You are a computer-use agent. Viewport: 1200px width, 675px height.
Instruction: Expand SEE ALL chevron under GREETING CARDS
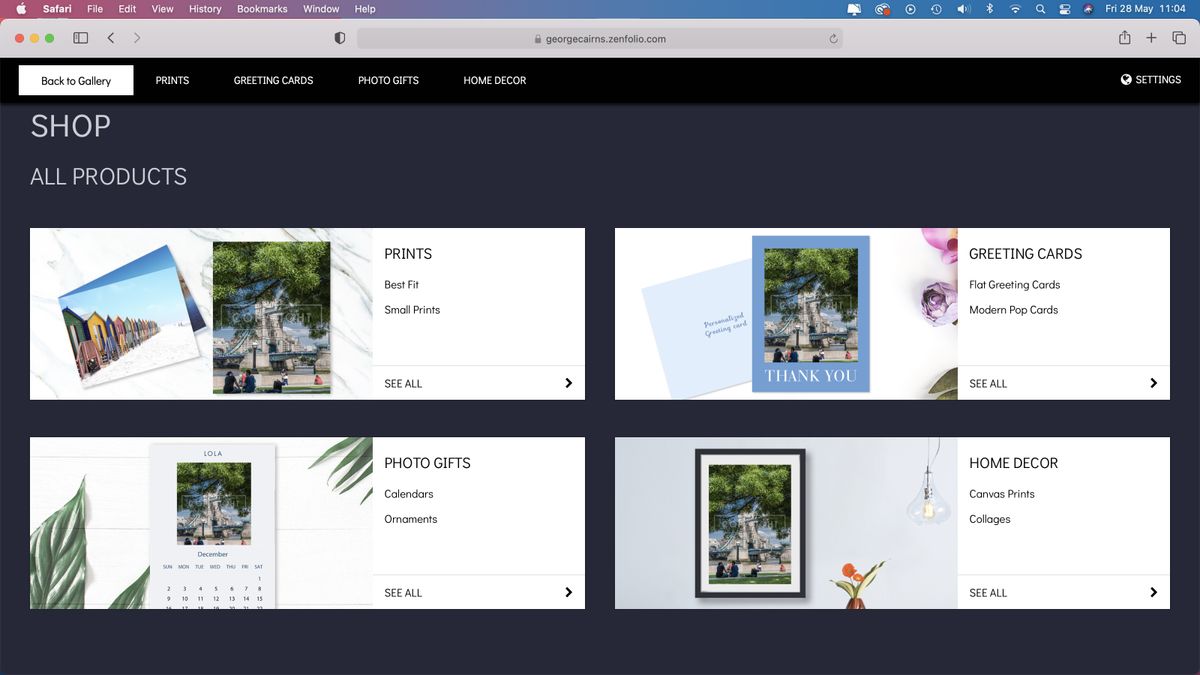tap(1153, 383)
